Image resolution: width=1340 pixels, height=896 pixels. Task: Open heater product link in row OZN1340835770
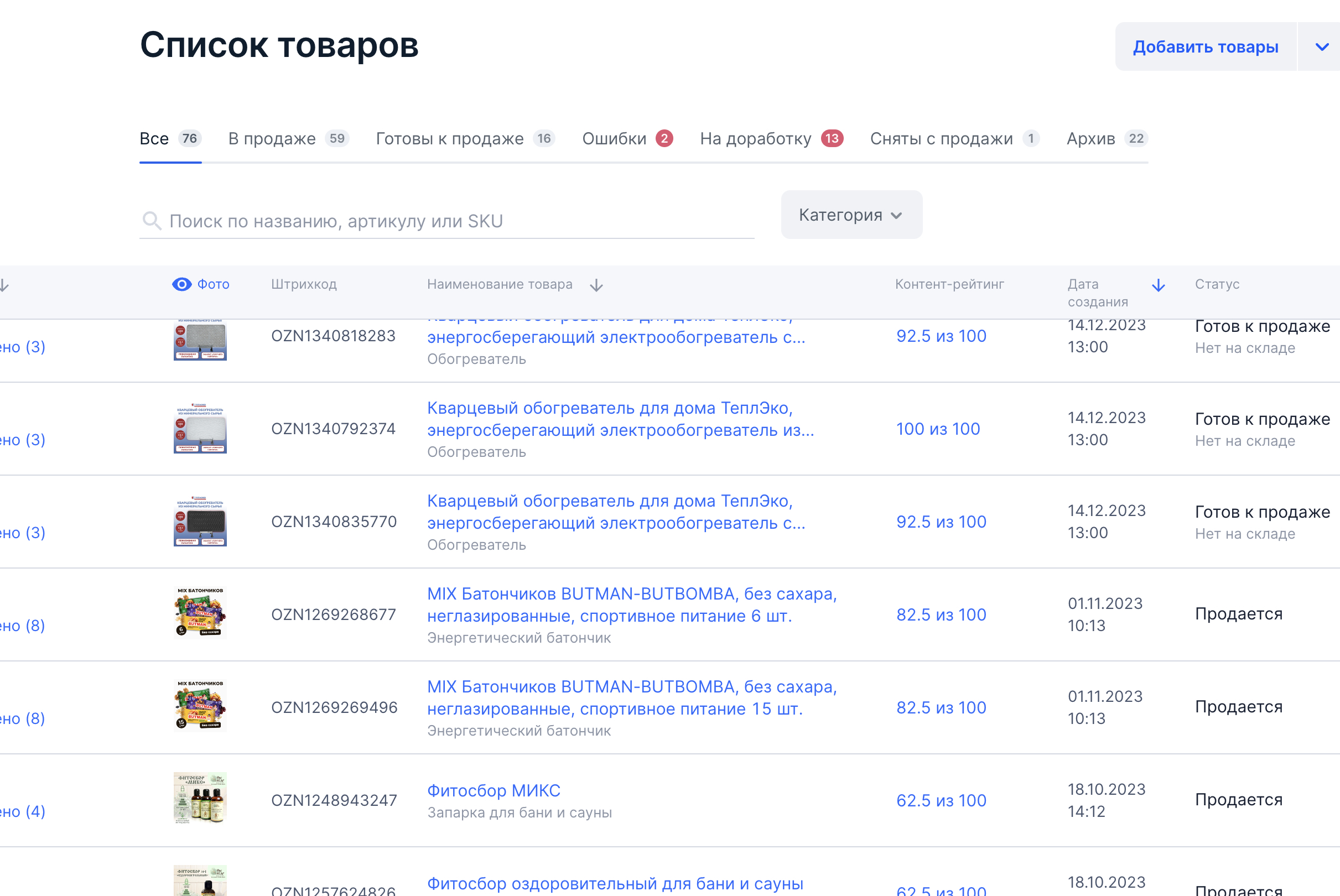click(x=616, y=512)
